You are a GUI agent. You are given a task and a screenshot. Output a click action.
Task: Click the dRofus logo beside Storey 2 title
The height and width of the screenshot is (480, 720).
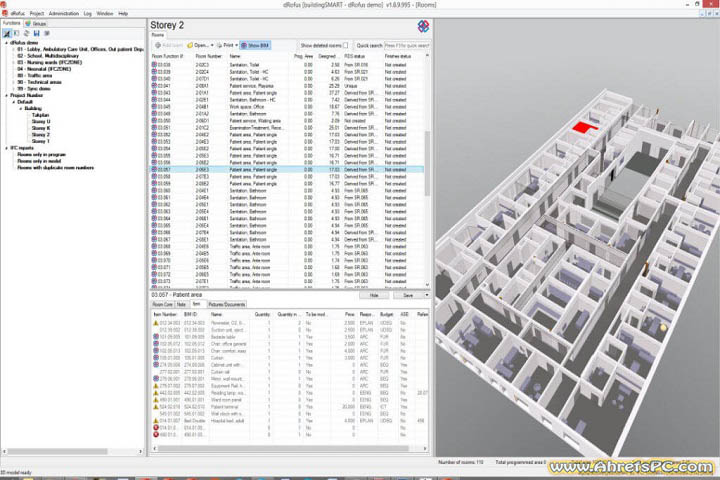(x=423, y=26)
